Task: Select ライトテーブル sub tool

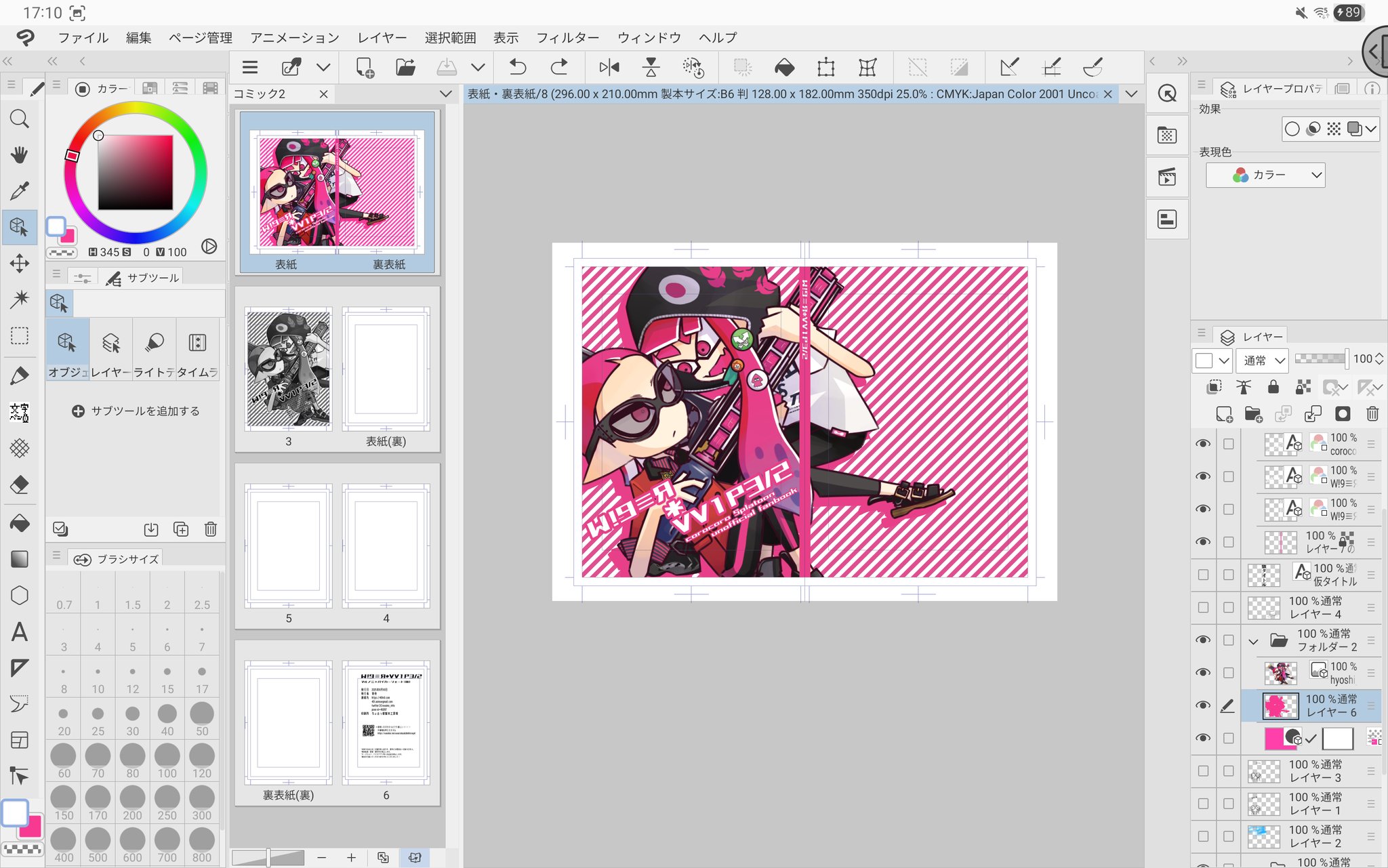Action: point(154,350)
